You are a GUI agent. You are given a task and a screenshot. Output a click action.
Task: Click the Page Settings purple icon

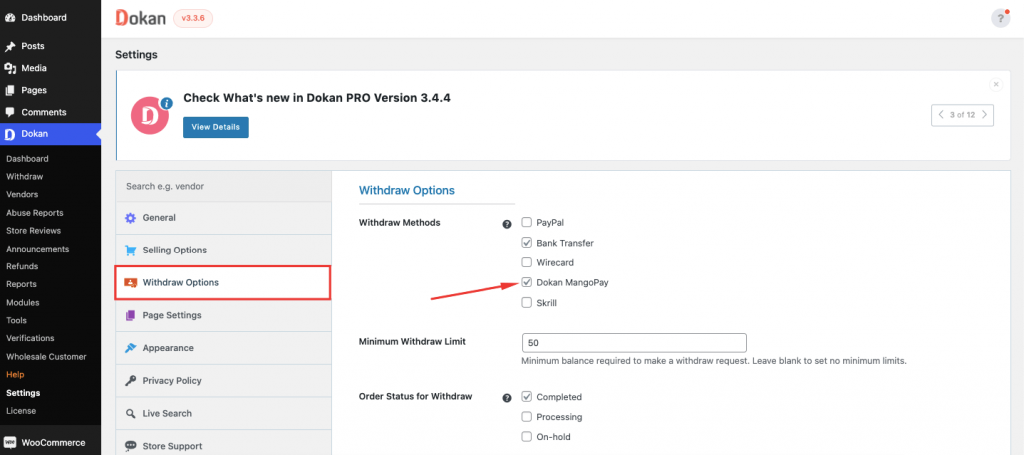click(x=130, y=315)
